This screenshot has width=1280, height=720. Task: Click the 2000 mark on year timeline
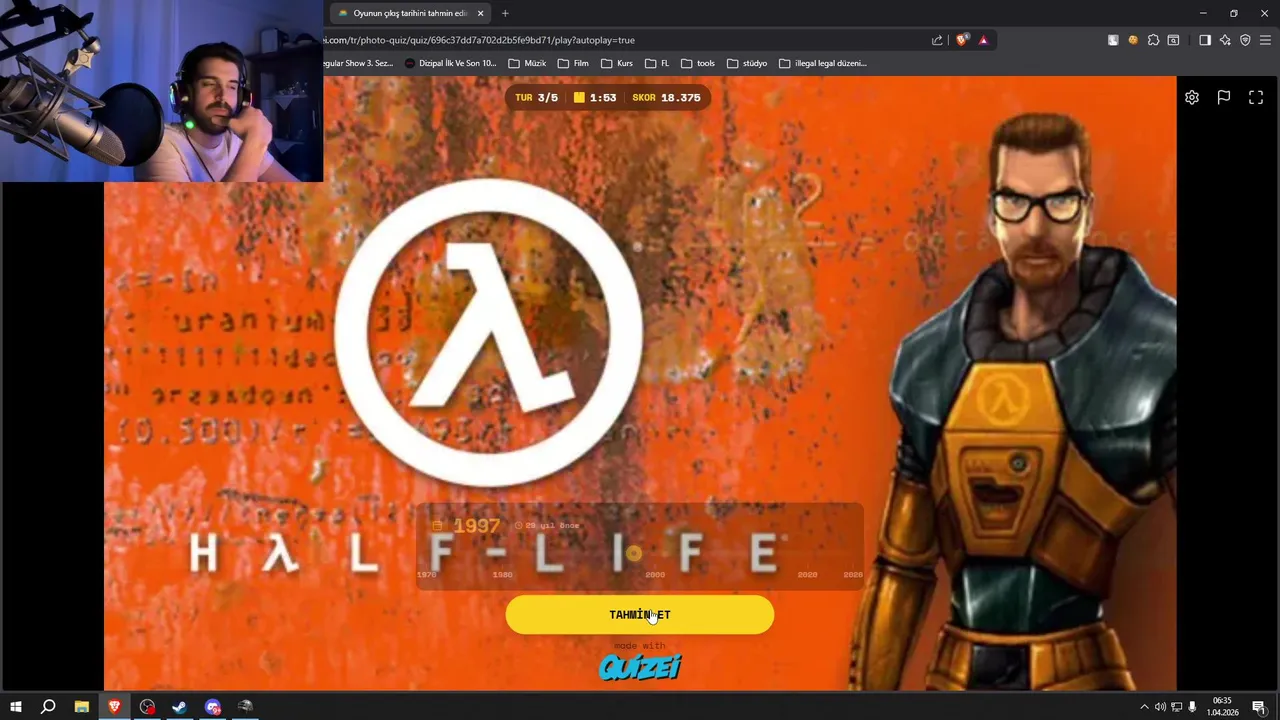pos(655,575)
